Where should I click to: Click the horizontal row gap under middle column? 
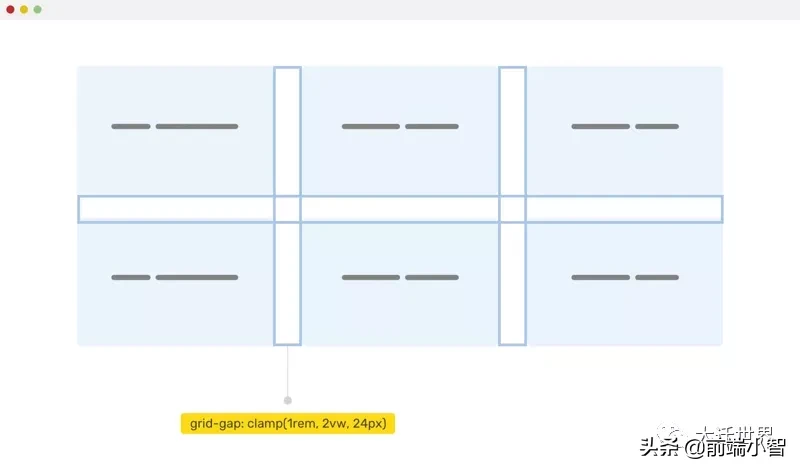click(x=400, y=209)
